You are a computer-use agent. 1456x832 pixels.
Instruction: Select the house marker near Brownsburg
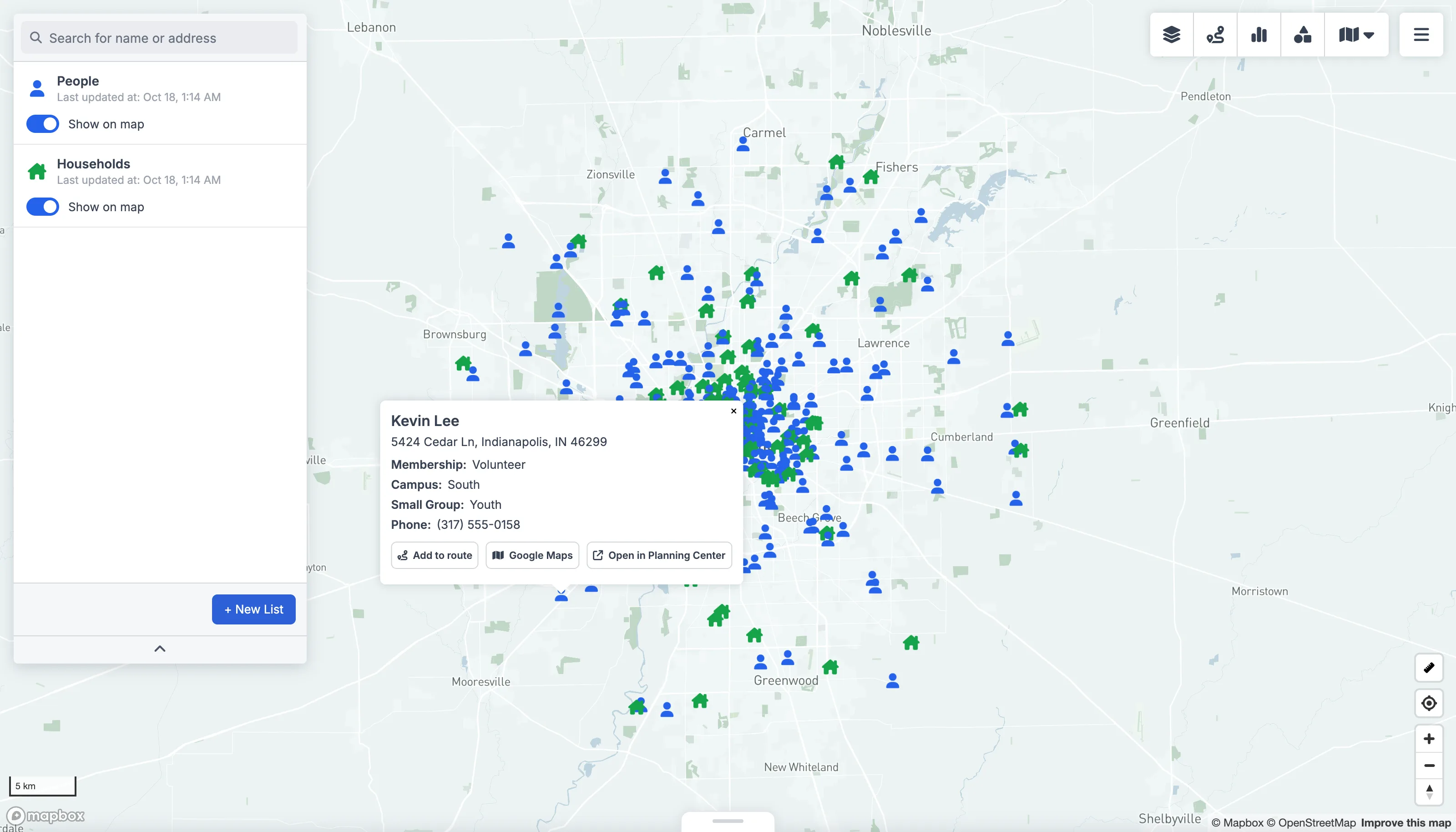[463, 363]
